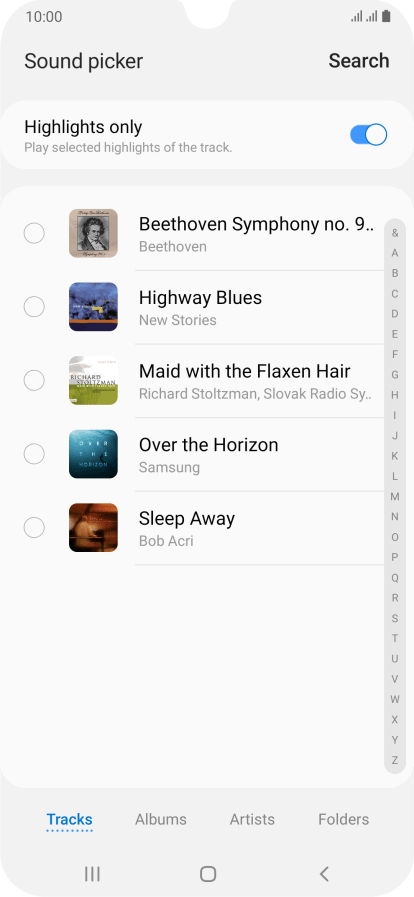Tap the battery status icon
The width and height of the screenshot is (414, 897).
pyautogui.click(x=387, y=17)
